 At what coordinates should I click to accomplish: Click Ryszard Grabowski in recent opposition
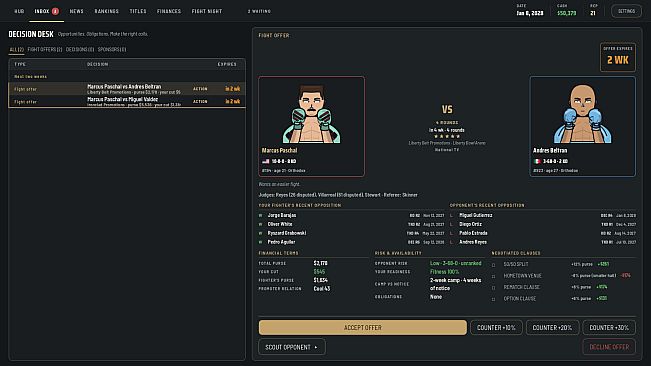point(287,233)
